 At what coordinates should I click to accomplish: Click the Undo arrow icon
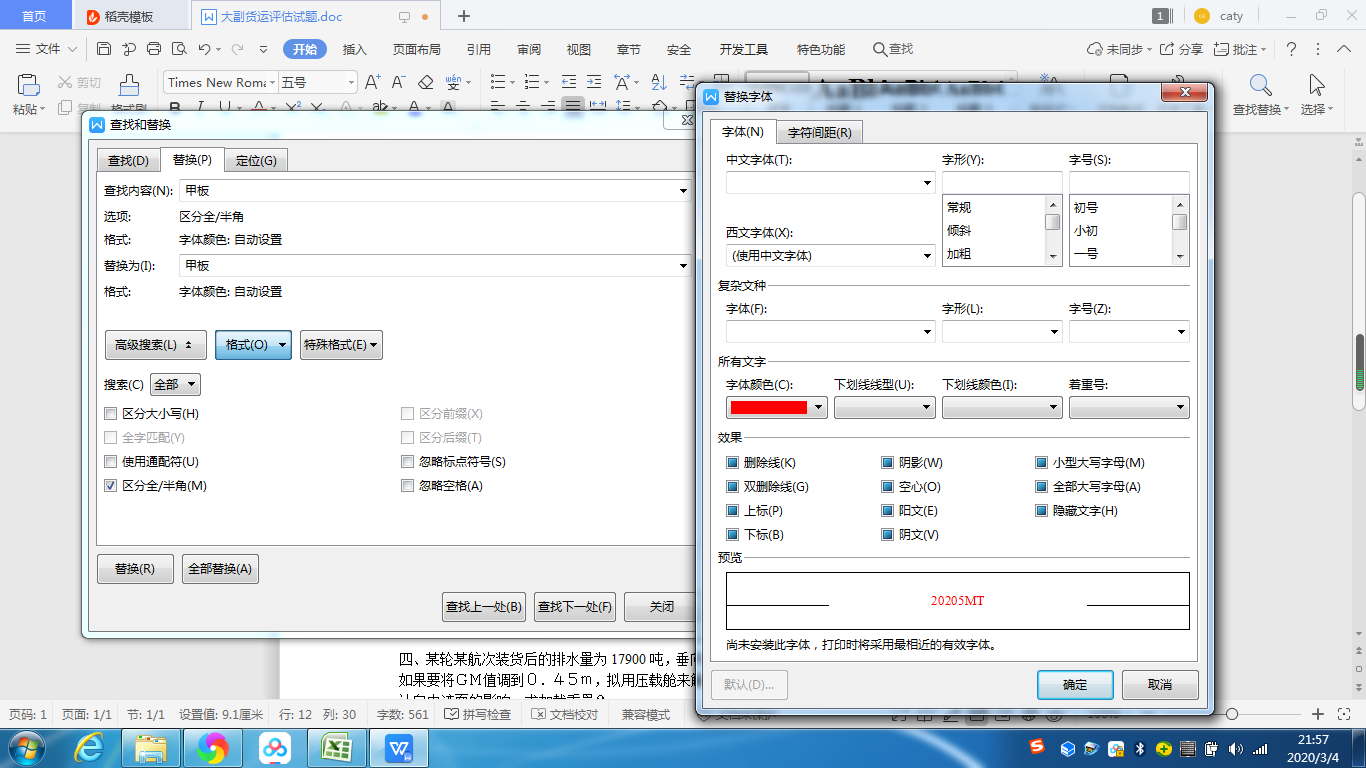(x=204, y=49)
